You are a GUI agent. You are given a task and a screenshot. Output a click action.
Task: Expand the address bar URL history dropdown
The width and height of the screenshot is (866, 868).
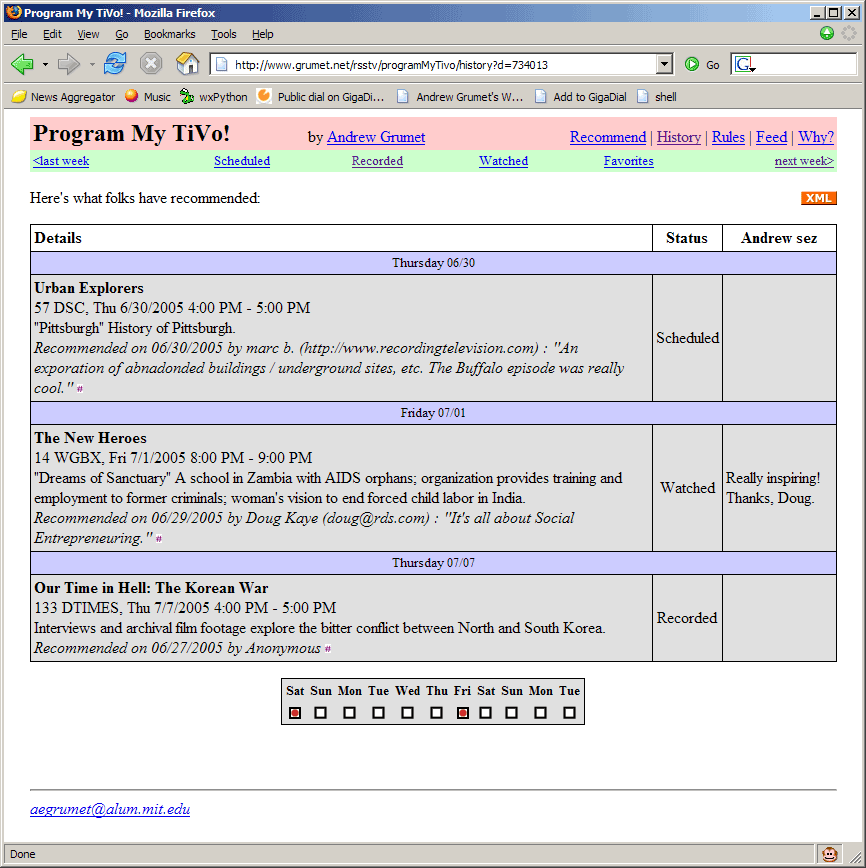665,64
